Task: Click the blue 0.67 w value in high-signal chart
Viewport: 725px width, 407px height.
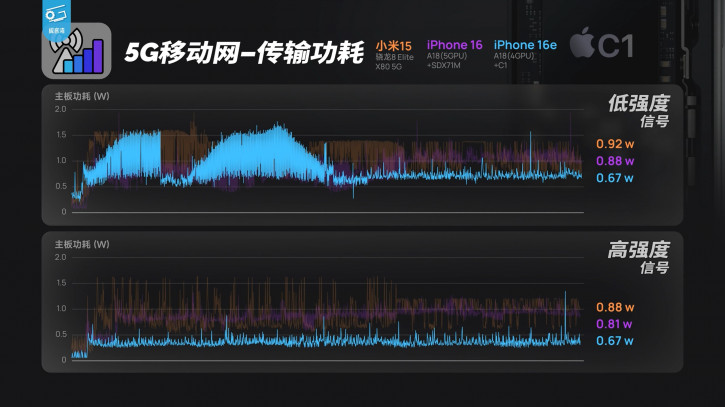Action: pos(615,341)
